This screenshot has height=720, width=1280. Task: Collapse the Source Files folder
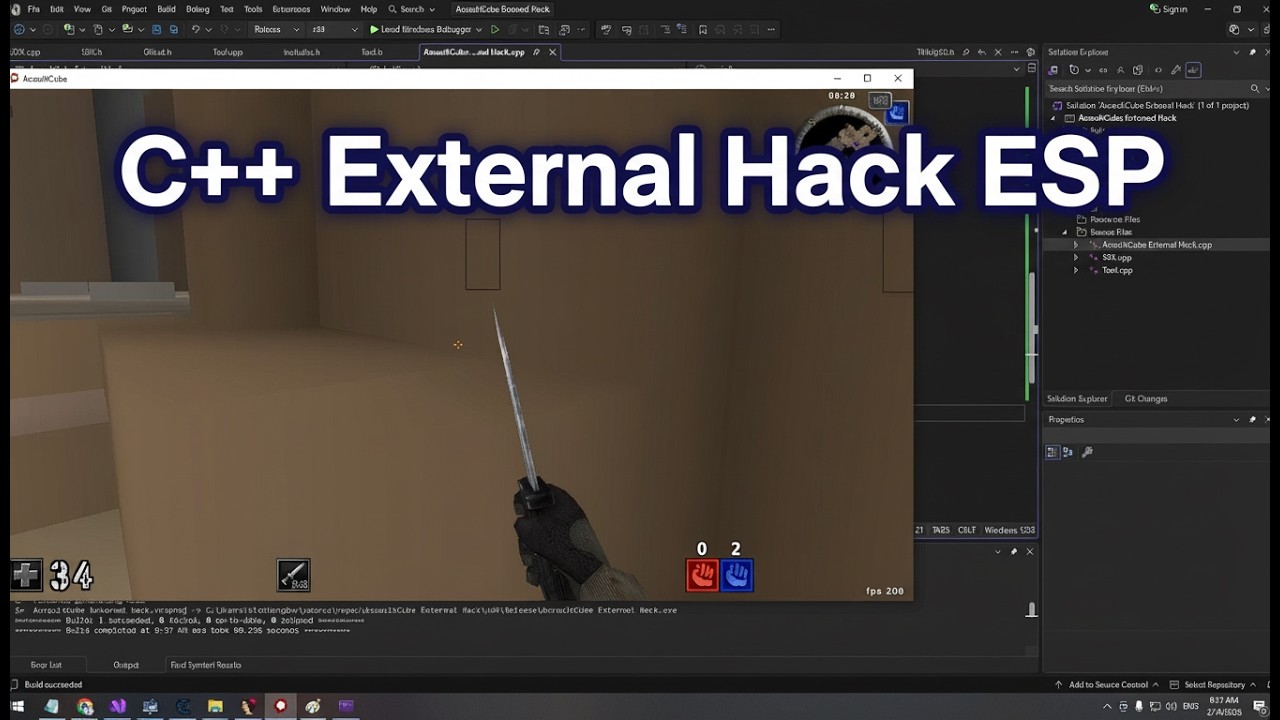1065,232
